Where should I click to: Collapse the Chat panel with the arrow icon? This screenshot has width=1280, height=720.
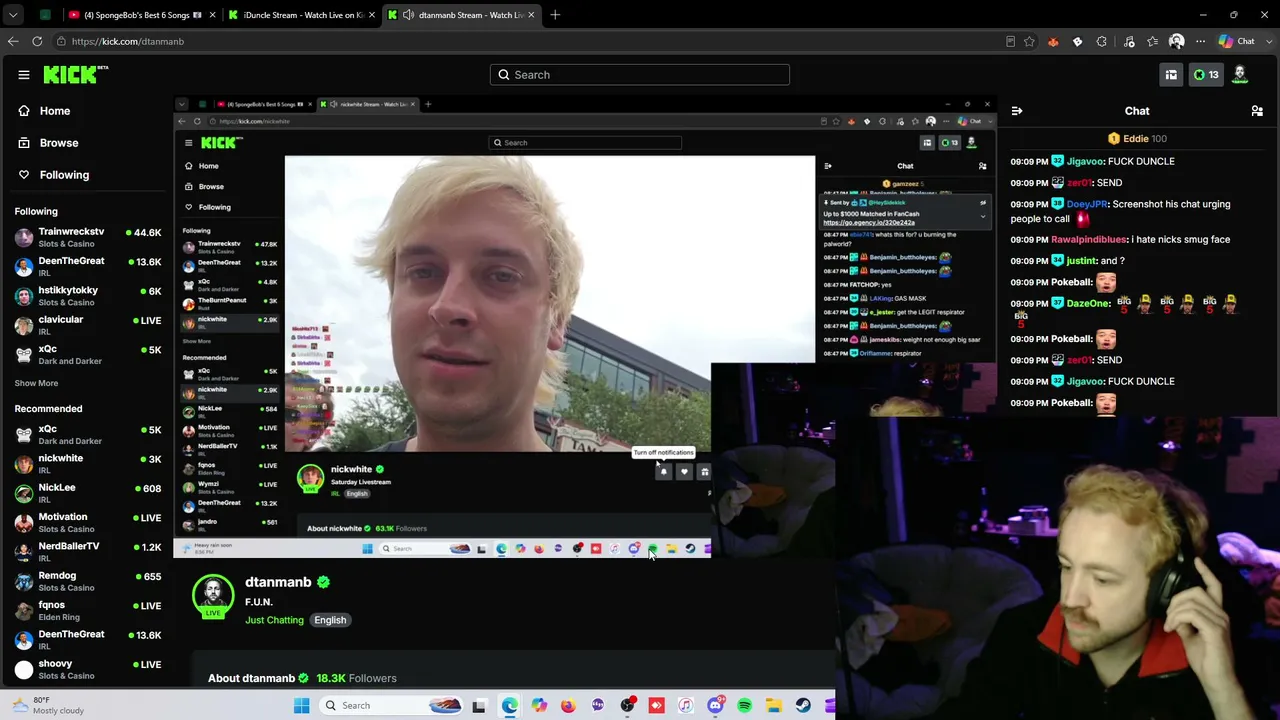pyautogui.click(x=1016, y=111)
